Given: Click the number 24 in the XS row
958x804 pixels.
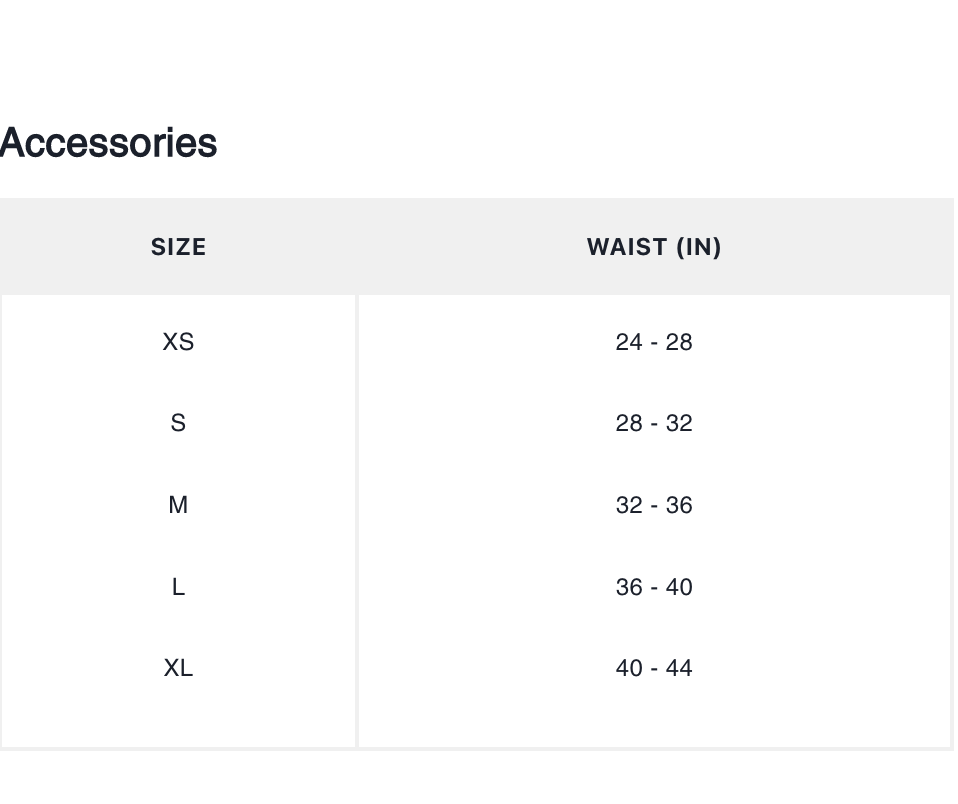Looking at the screenshot, I should pyautogui.click(x=629, y=342).
